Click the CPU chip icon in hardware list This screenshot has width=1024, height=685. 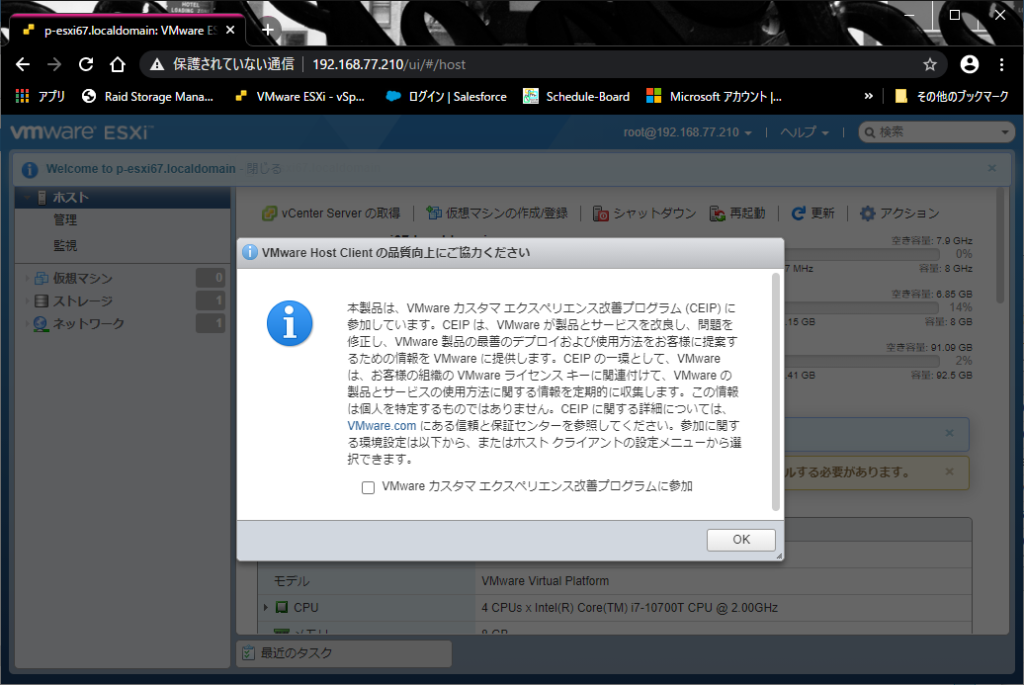pyautogui.click(x=281, y=607)
